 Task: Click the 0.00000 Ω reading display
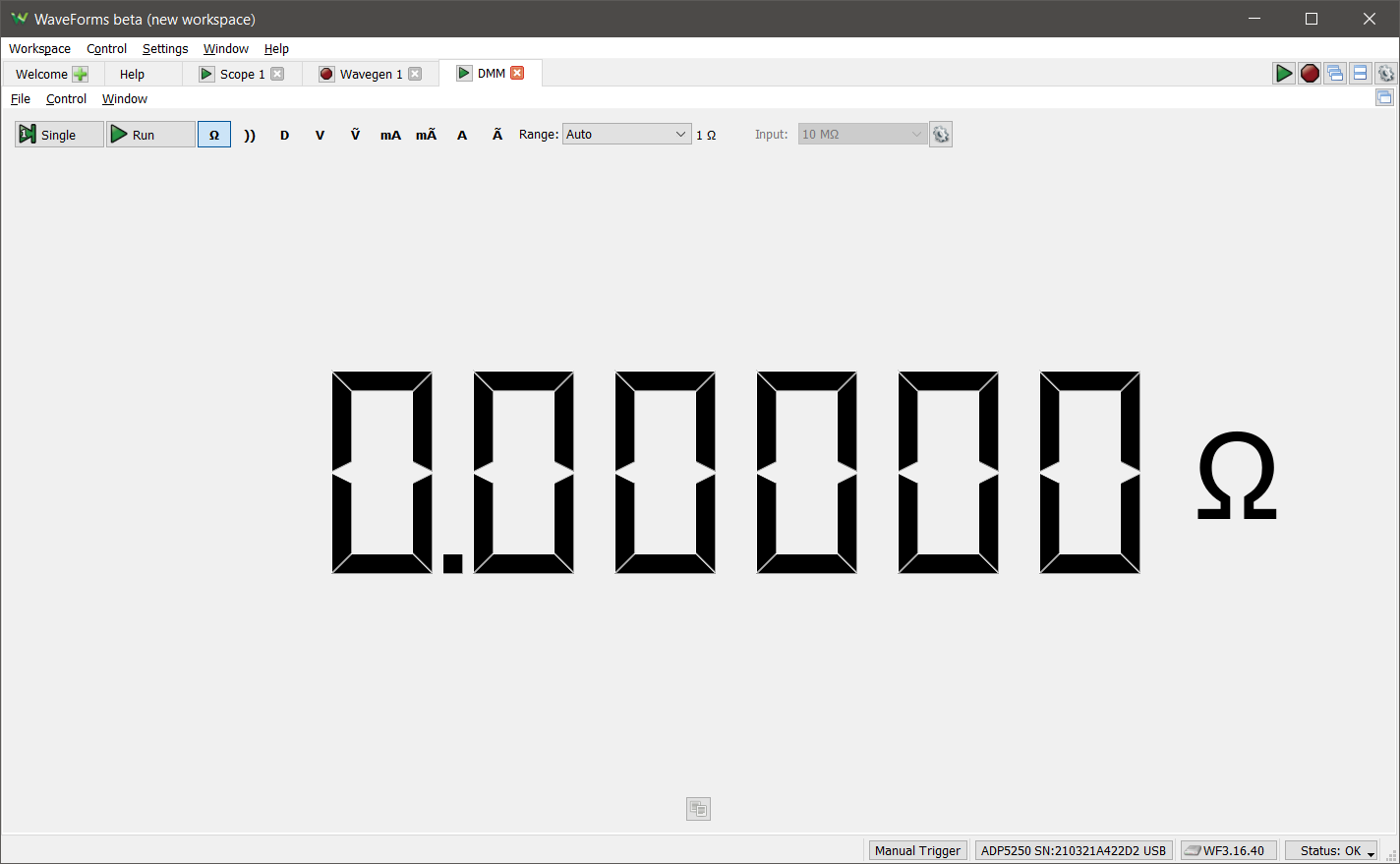[x=804, y=473]
